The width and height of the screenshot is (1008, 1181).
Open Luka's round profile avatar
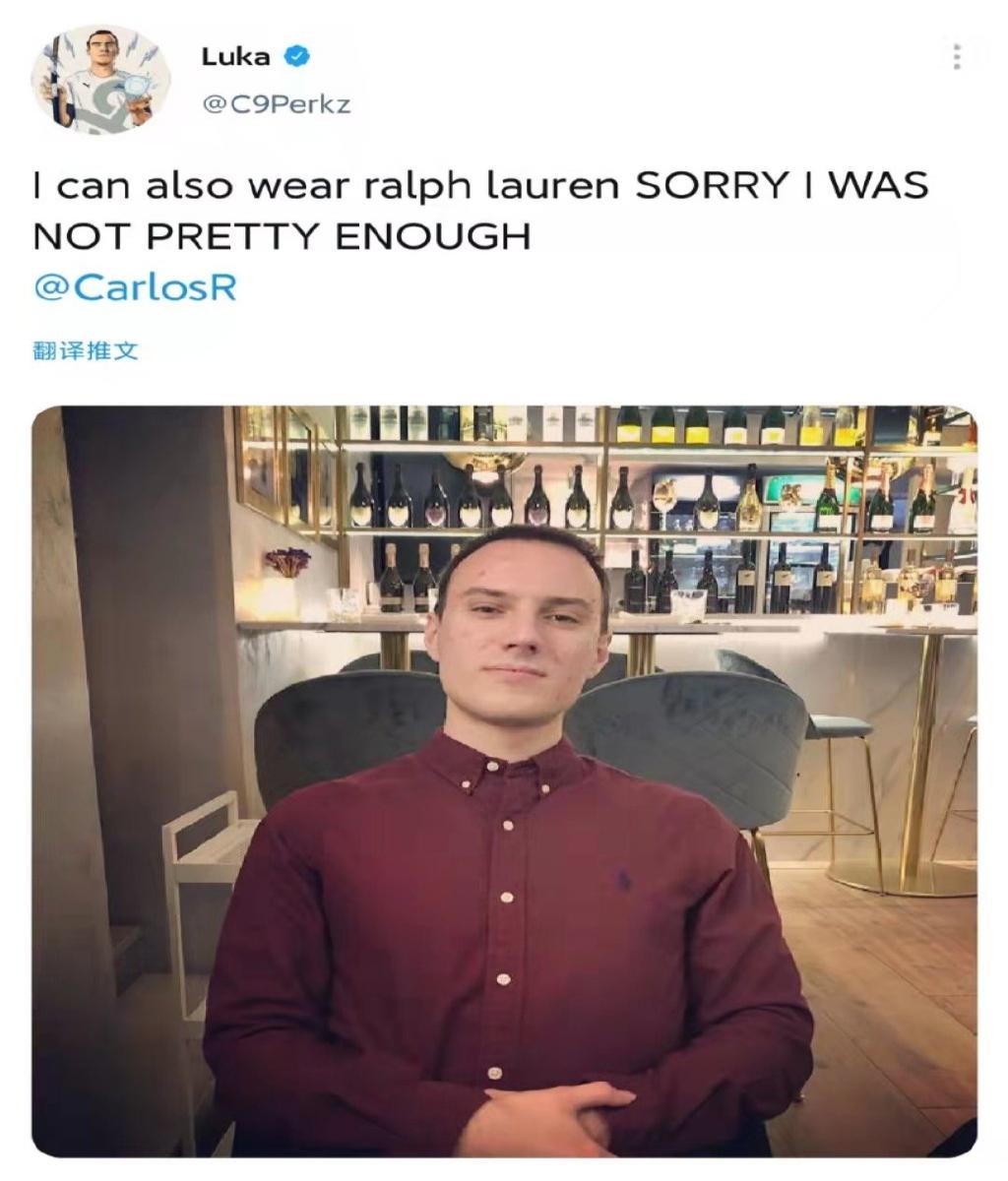tap(99, 81)
